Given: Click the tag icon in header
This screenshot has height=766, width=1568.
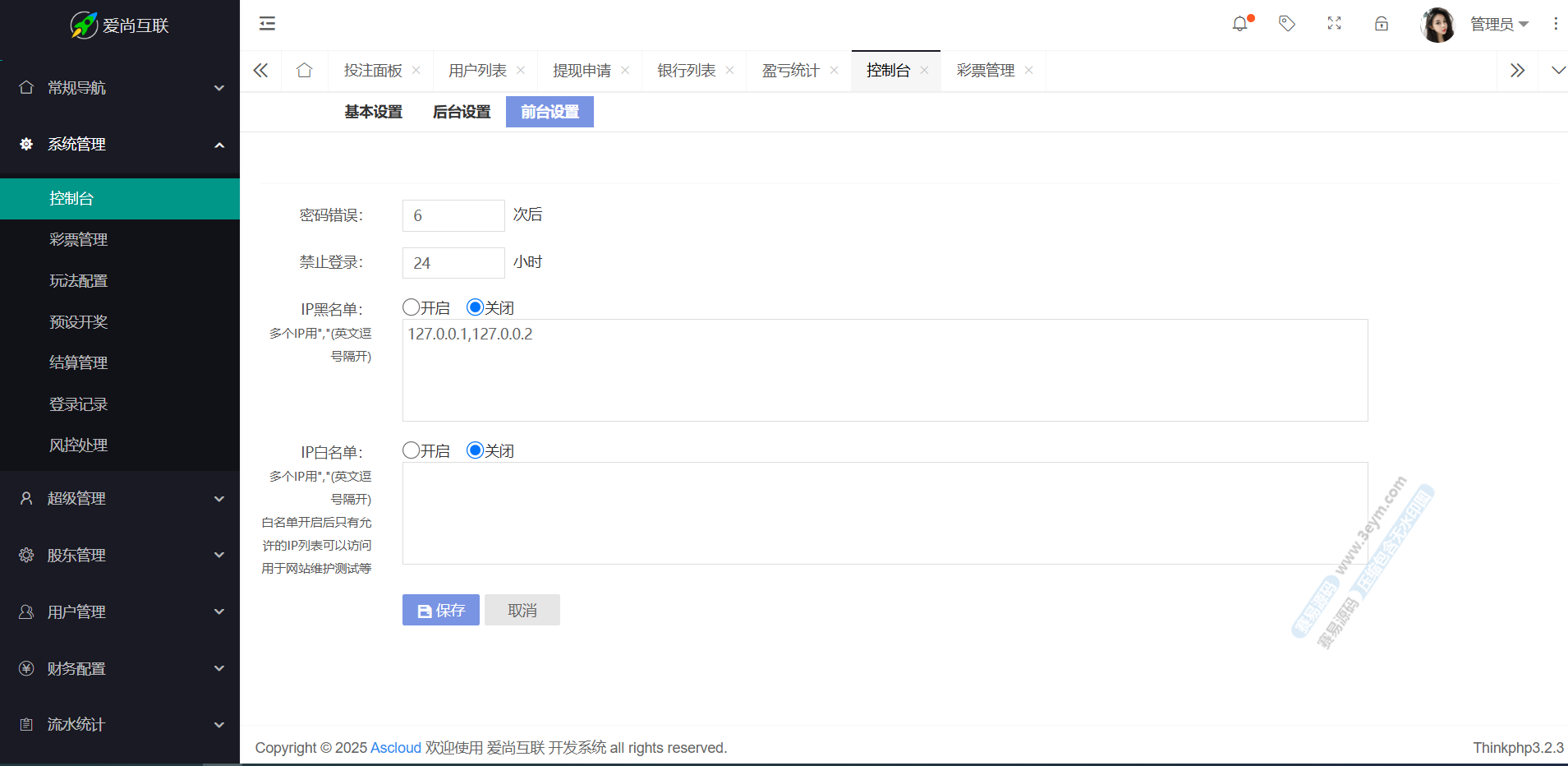Looking at the screenshot, I should click(x=1287, y=24).
